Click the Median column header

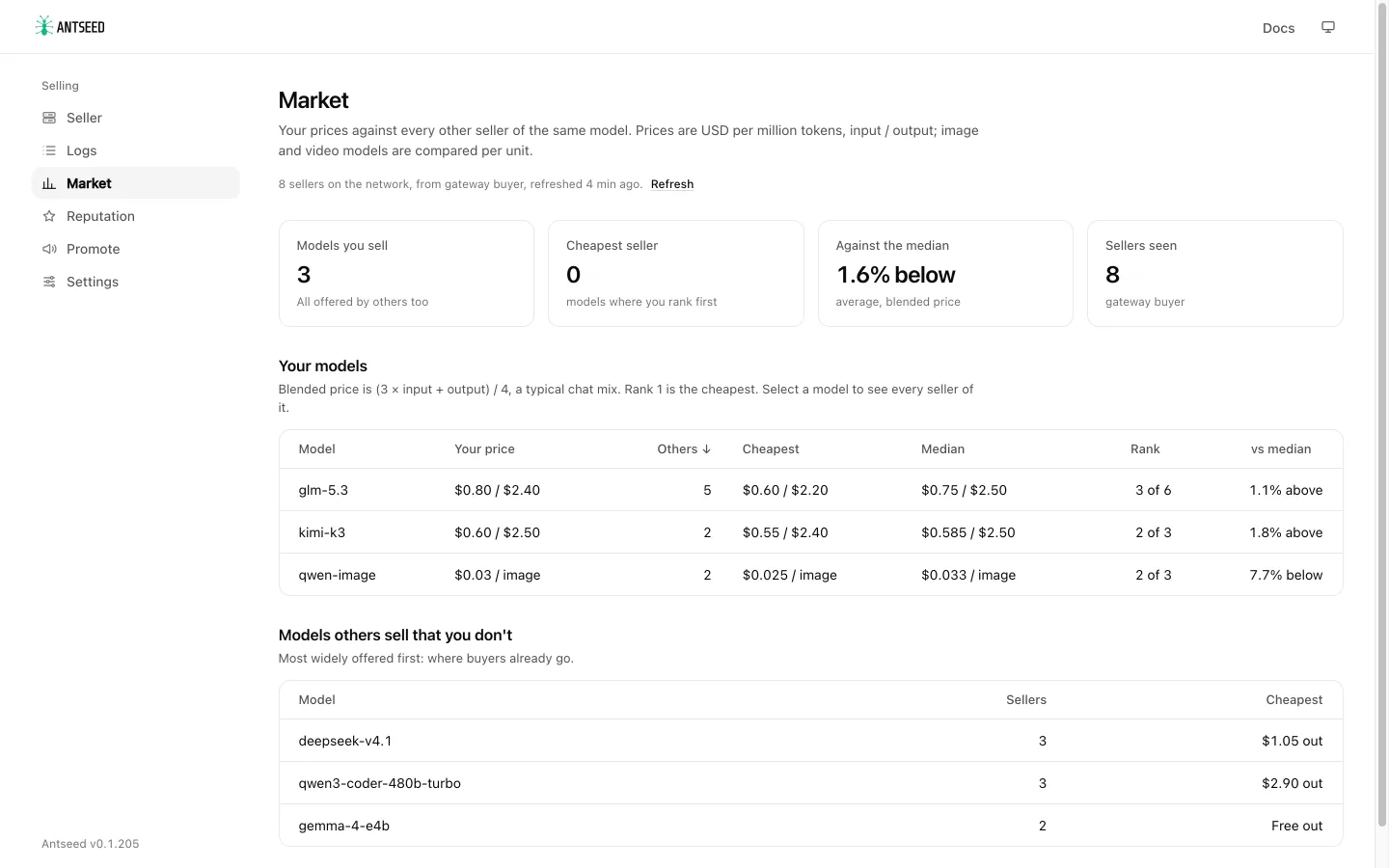tap(942, 449)
